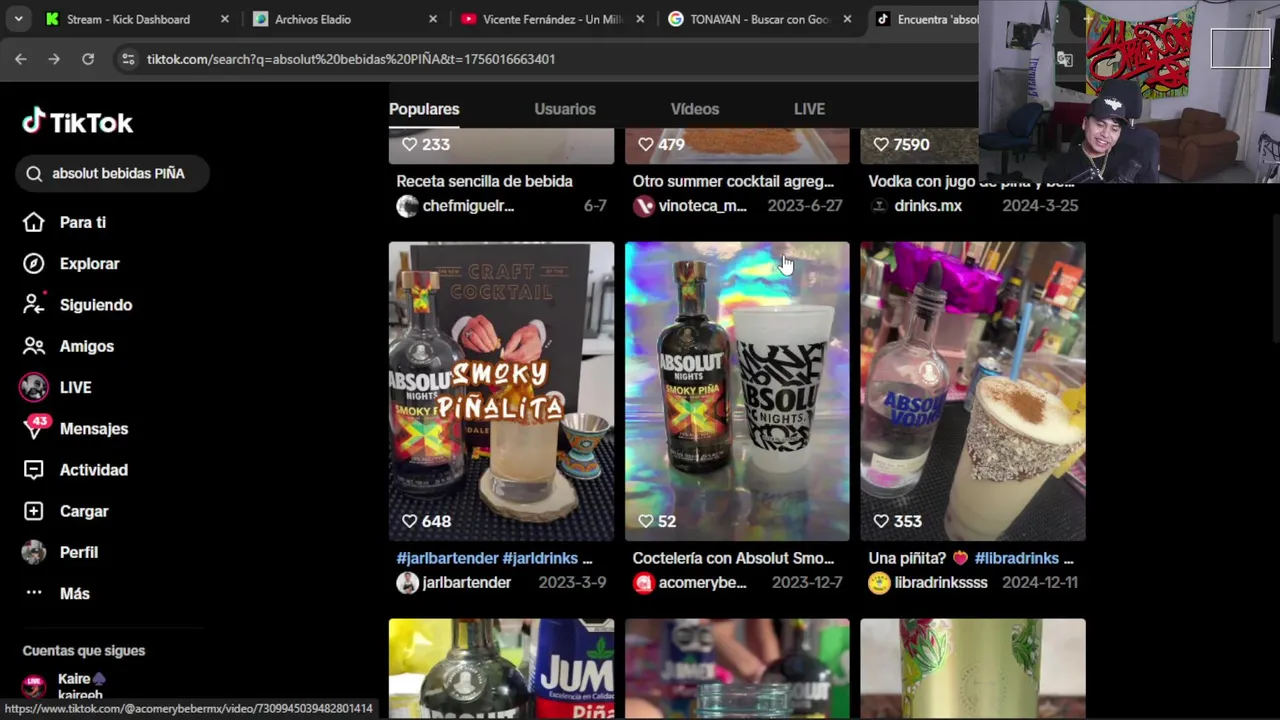Image resolution: width=1280 pixels, height=720 pixels.
Task: Click Coctelería con Absolut Smo... caption
Action: 733,558
